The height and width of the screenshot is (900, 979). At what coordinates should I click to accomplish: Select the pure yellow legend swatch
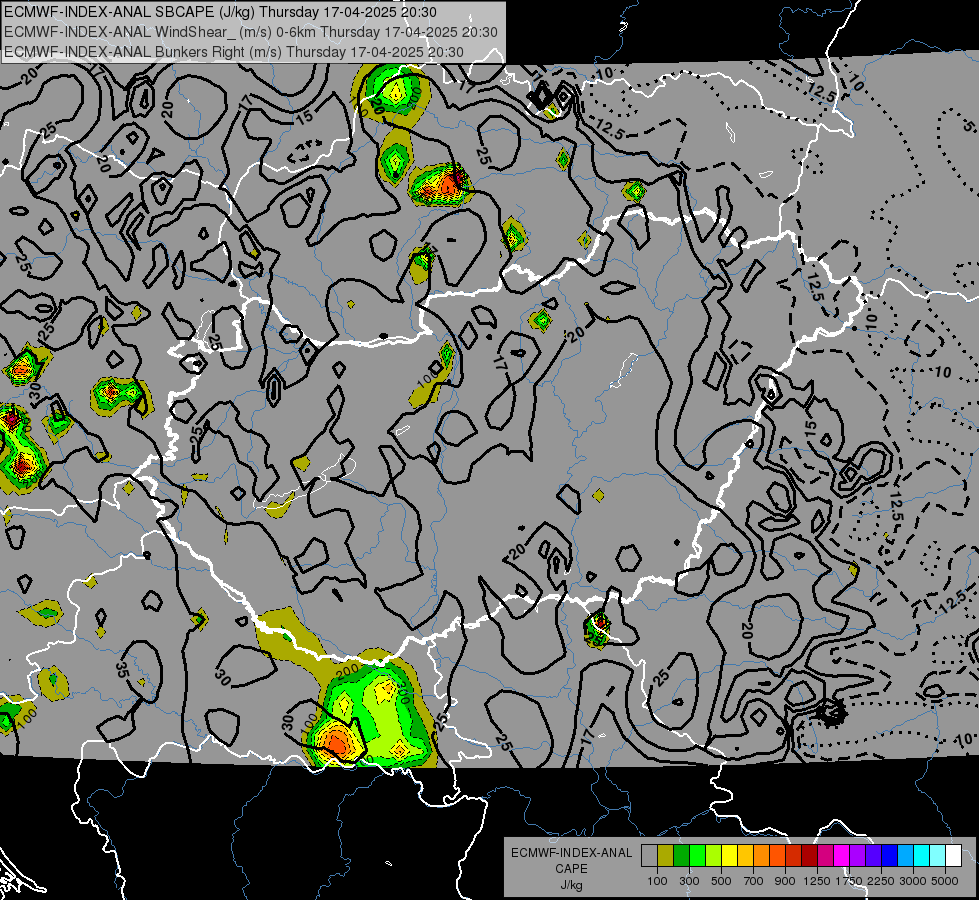click(x=729, y=855)
